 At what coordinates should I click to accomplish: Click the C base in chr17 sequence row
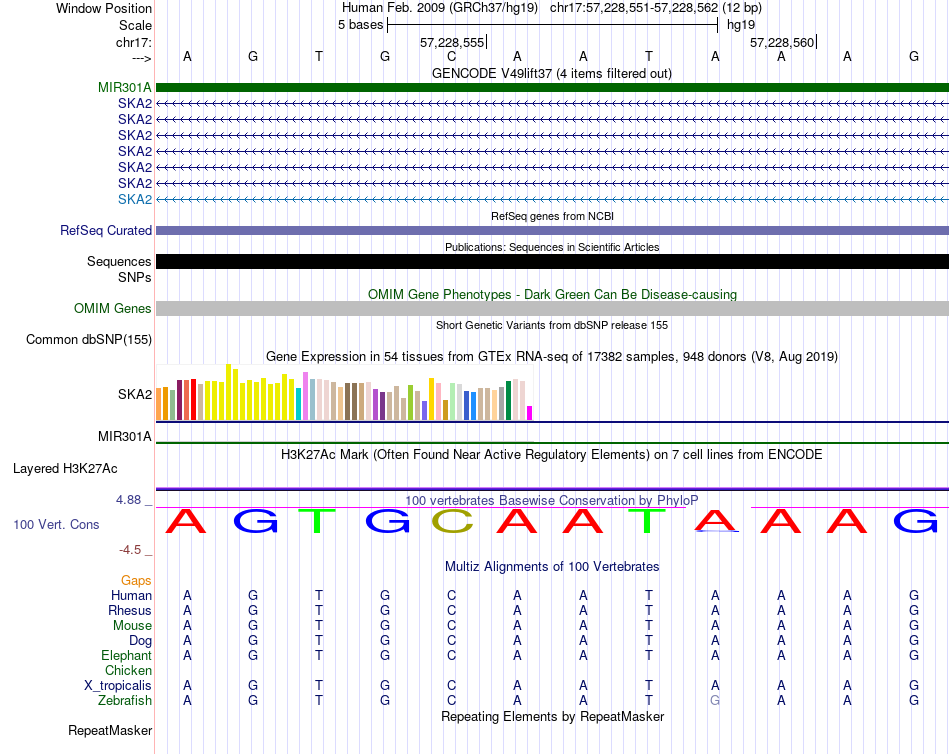coord(451,57)
